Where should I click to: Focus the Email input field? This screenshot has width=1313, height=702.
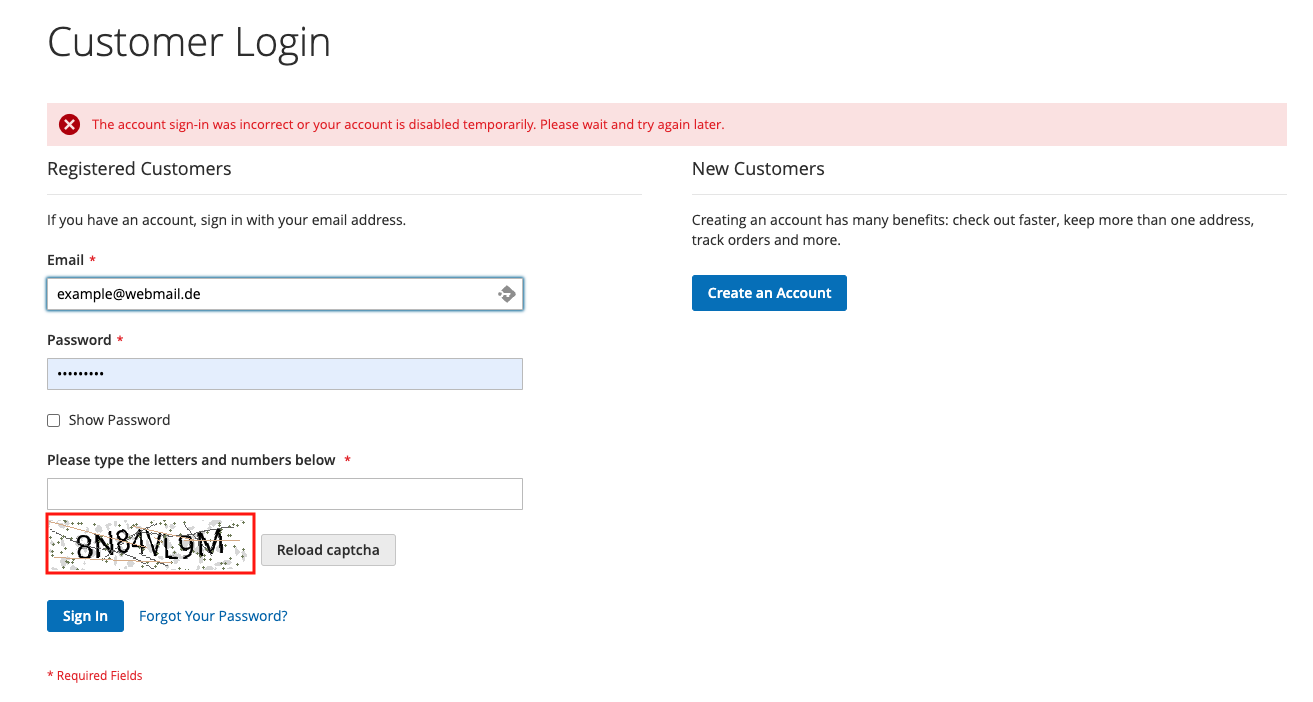285,294
